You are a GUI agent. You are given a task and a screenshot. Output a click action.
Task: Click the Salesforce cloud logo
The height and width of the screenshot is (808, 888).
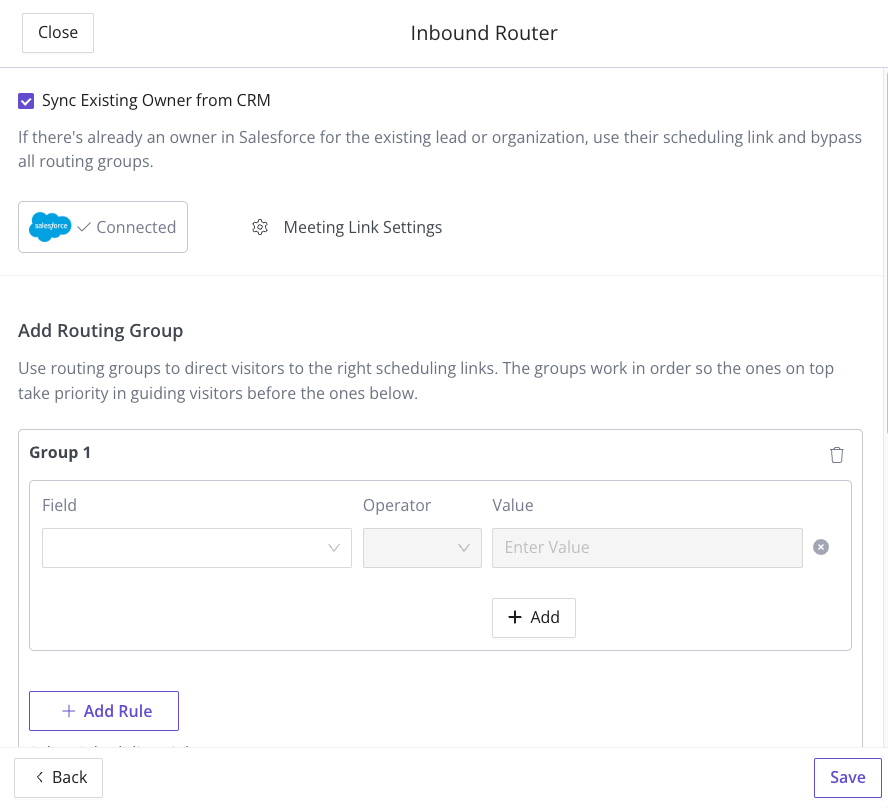(x=50, y=227)
